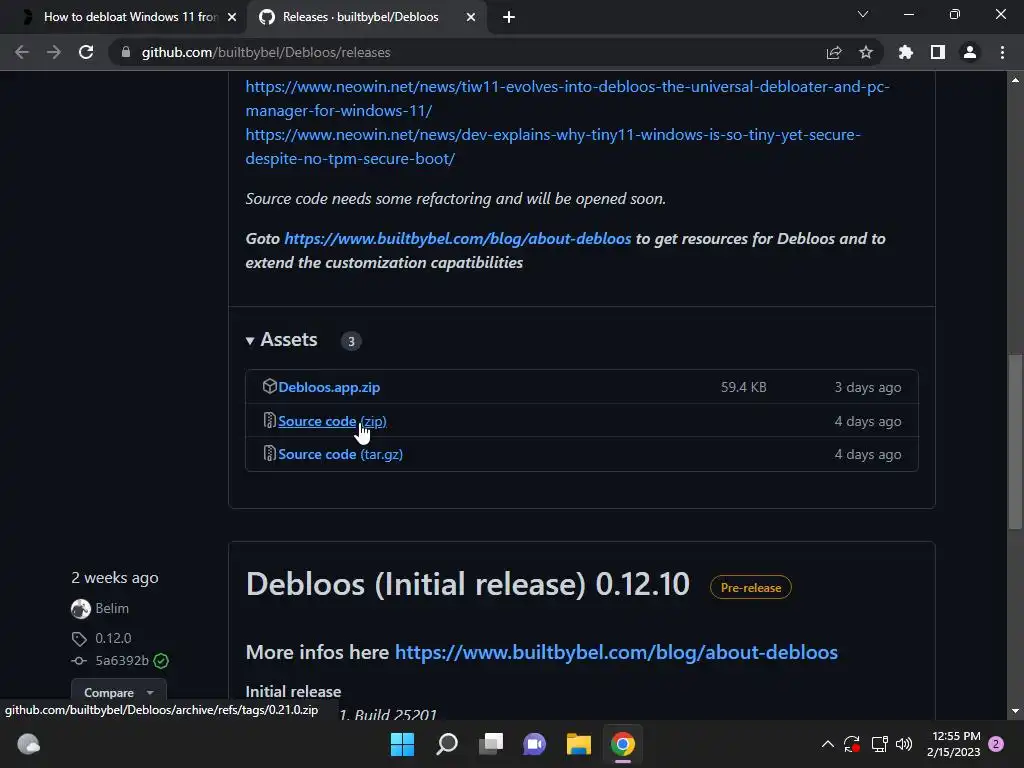View site lock information
Image resolution: width=1024 pixels, height=768 pixels.
click(125, 52)
